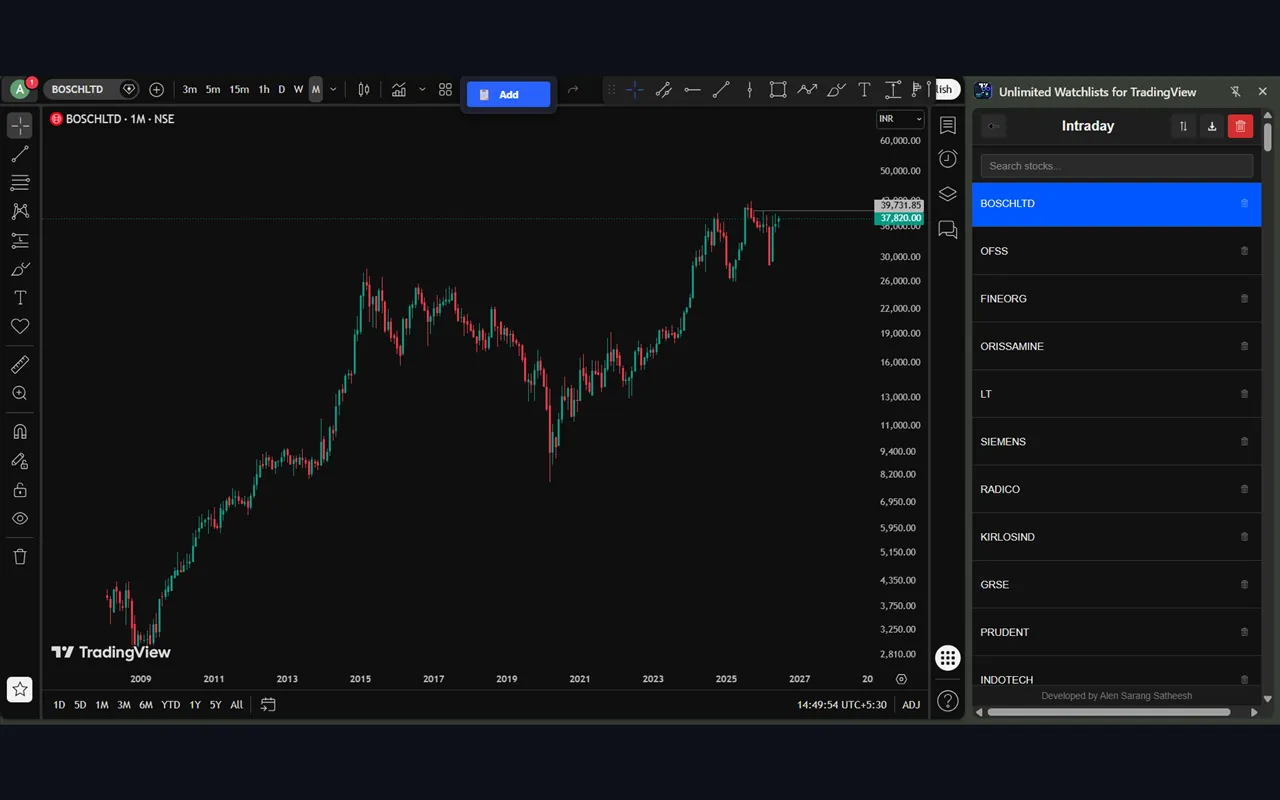Viewport: 1280px width, 800px height.
Task: Set date range to YTD
Action: (171, 705)
